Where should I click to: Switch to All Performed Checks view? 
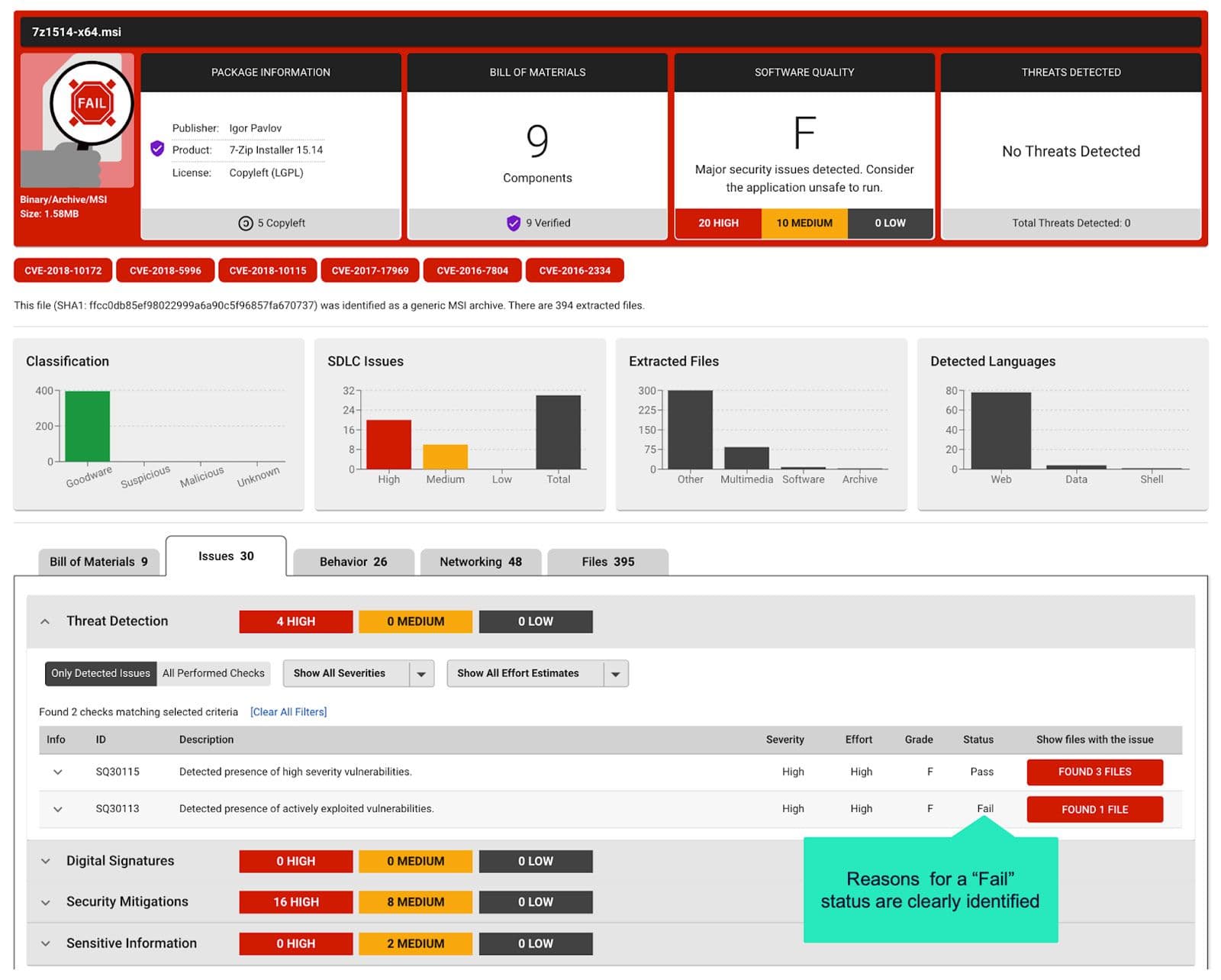213,673
